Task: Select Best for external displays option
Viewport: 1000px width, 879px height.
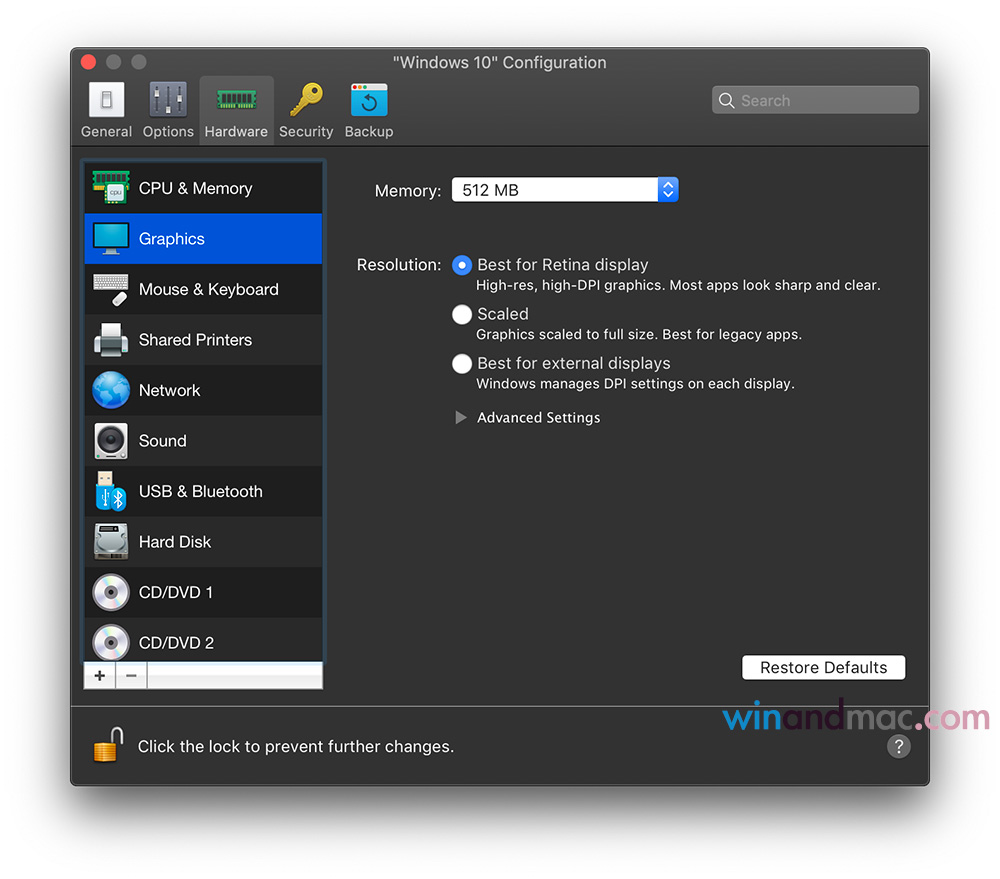Action: tap(462, 364)
